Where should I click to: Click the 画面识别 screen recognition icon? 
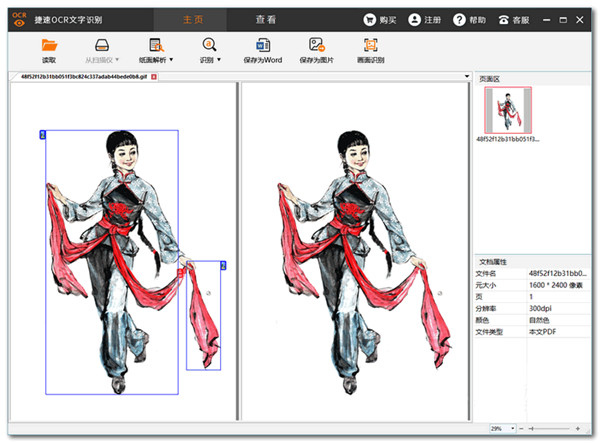coord(370,45)
